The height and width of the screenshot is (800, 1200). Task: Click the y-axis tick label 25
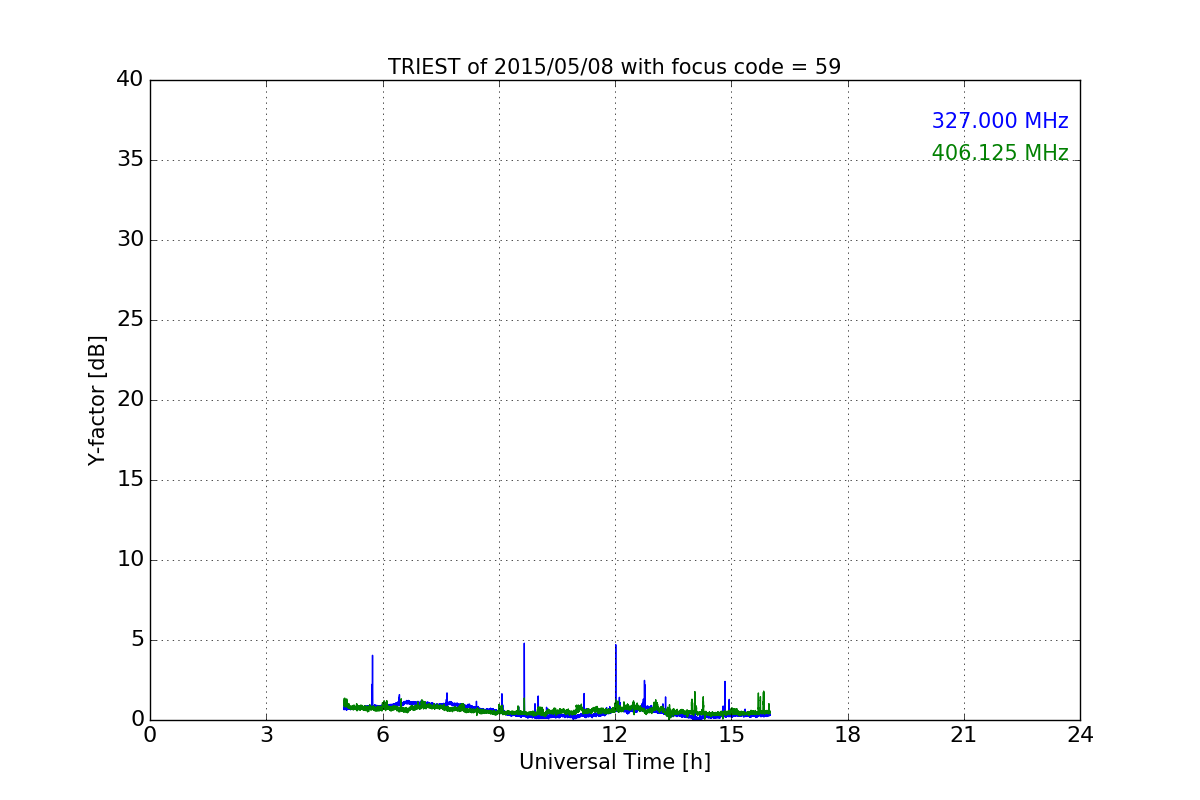point(130,320)
